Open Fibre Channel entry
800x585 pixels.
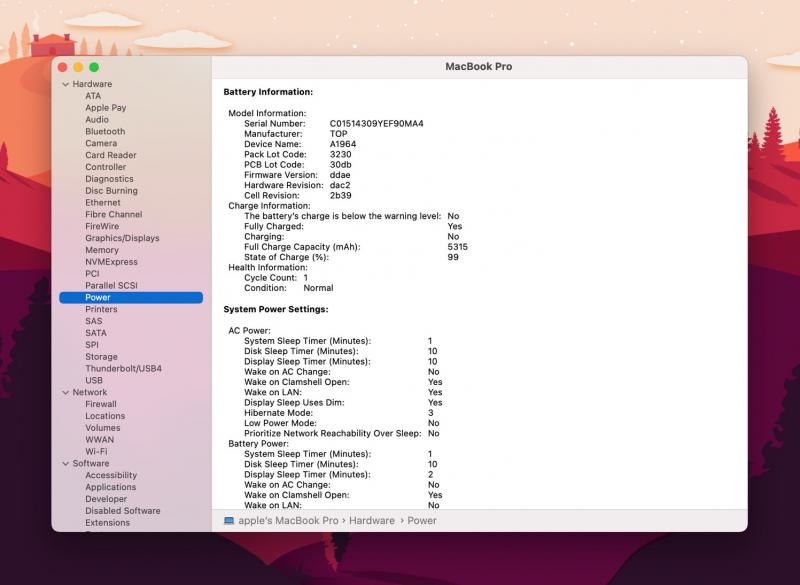(114, 214)
